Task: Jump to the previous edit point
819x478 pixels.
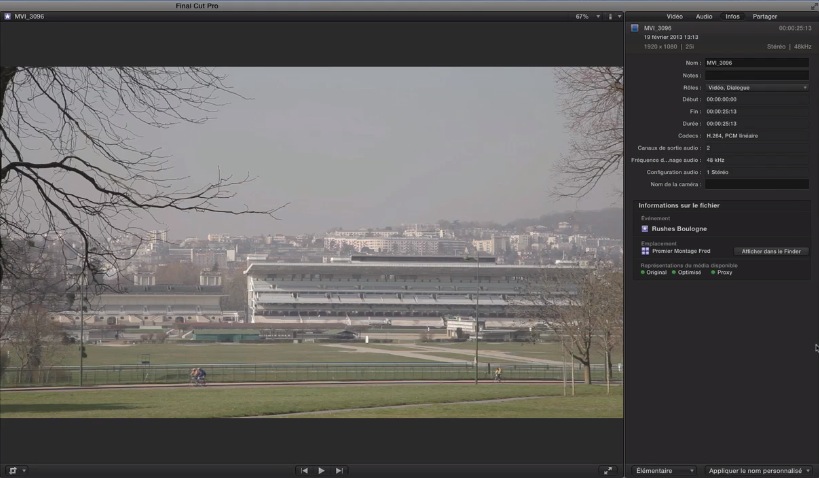Action: pos(304,470)
